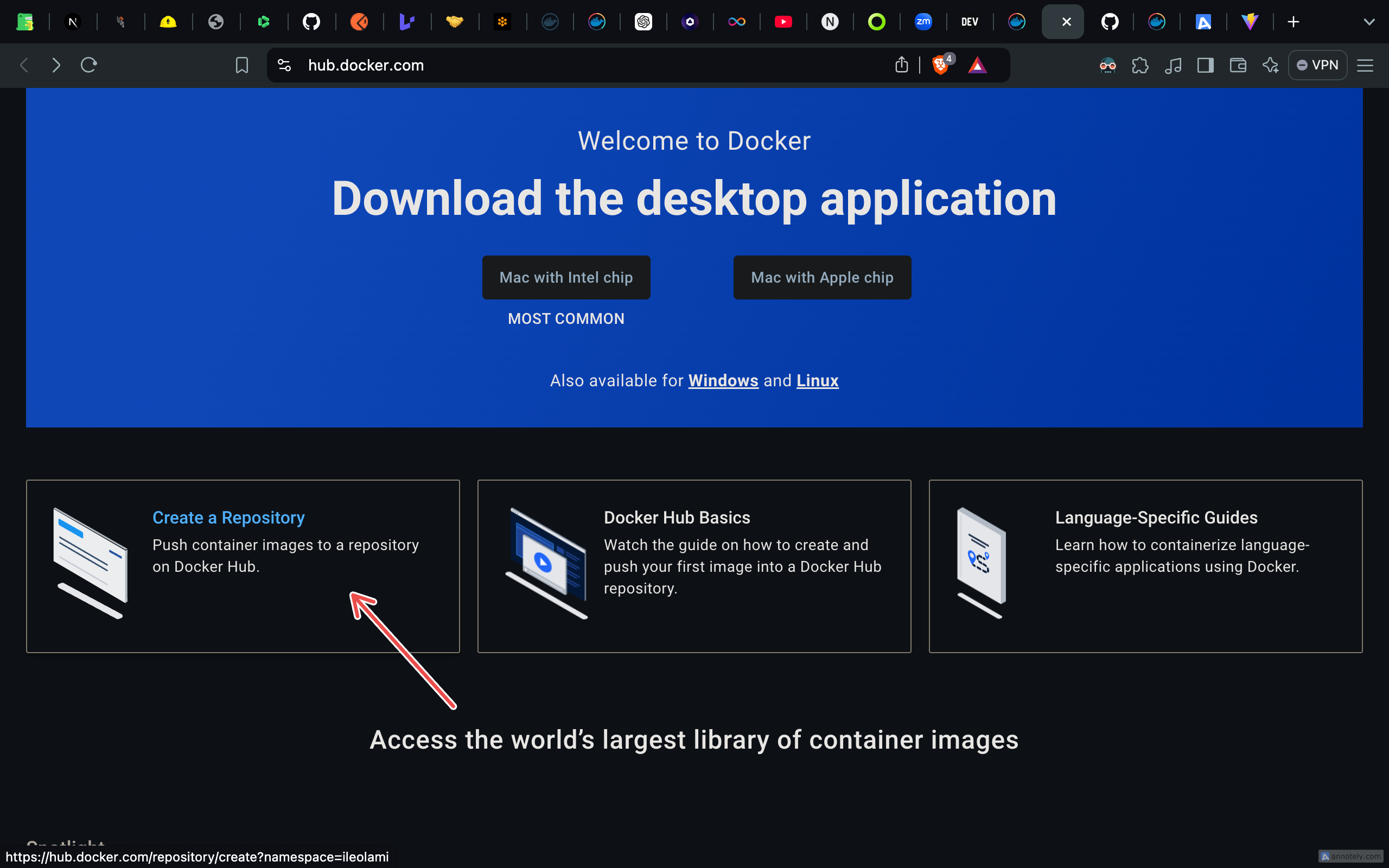Click the MOST COMMON label
Image resolution: width=1389 pixels, height=868 pixels.
pos(566,318)
